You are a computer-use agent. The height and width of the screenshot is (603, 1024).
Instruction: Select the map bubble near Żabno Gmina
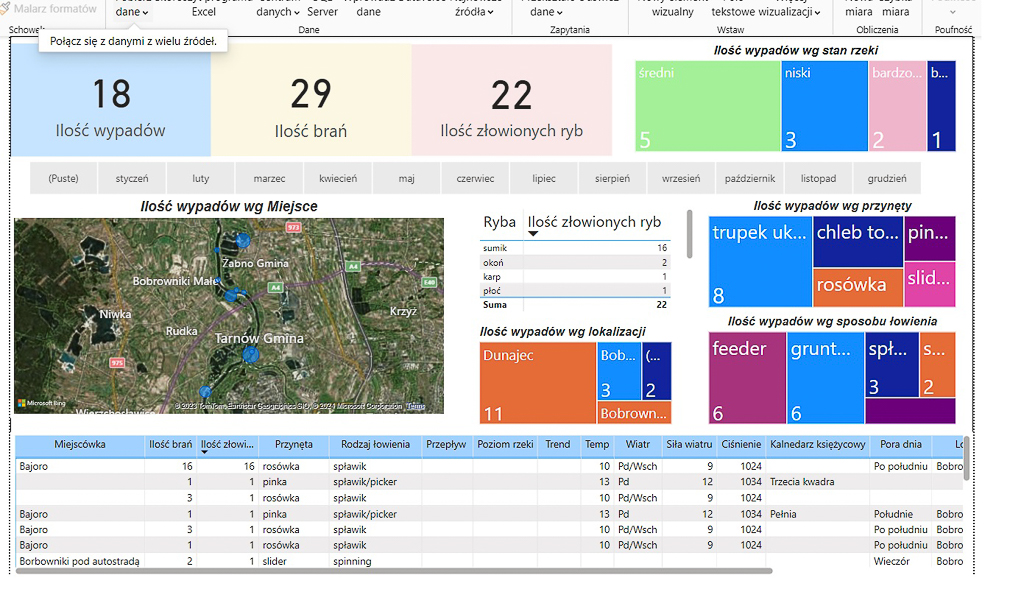[243, 240]
